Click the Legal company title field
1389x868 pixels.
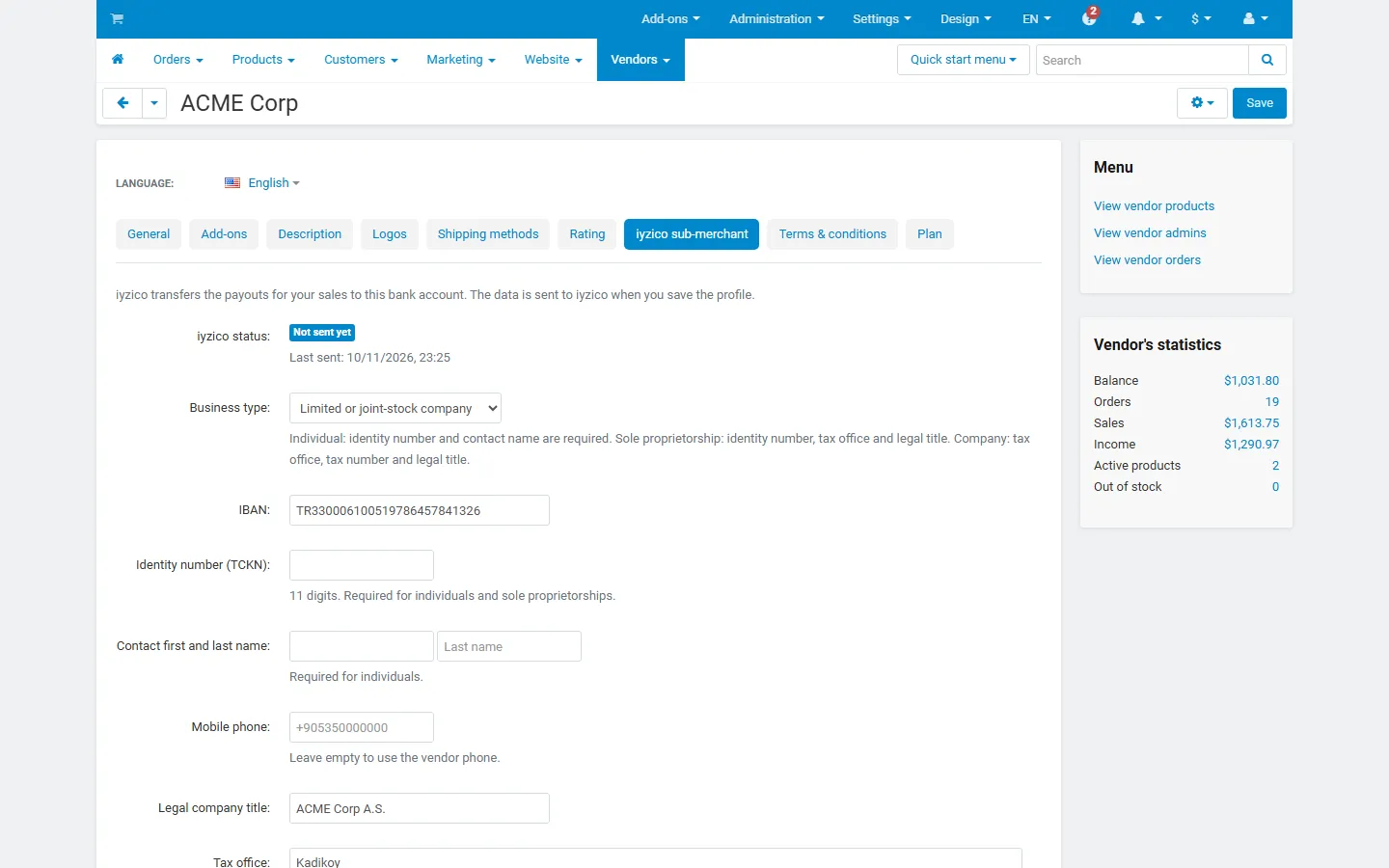(x=420, y=808)
